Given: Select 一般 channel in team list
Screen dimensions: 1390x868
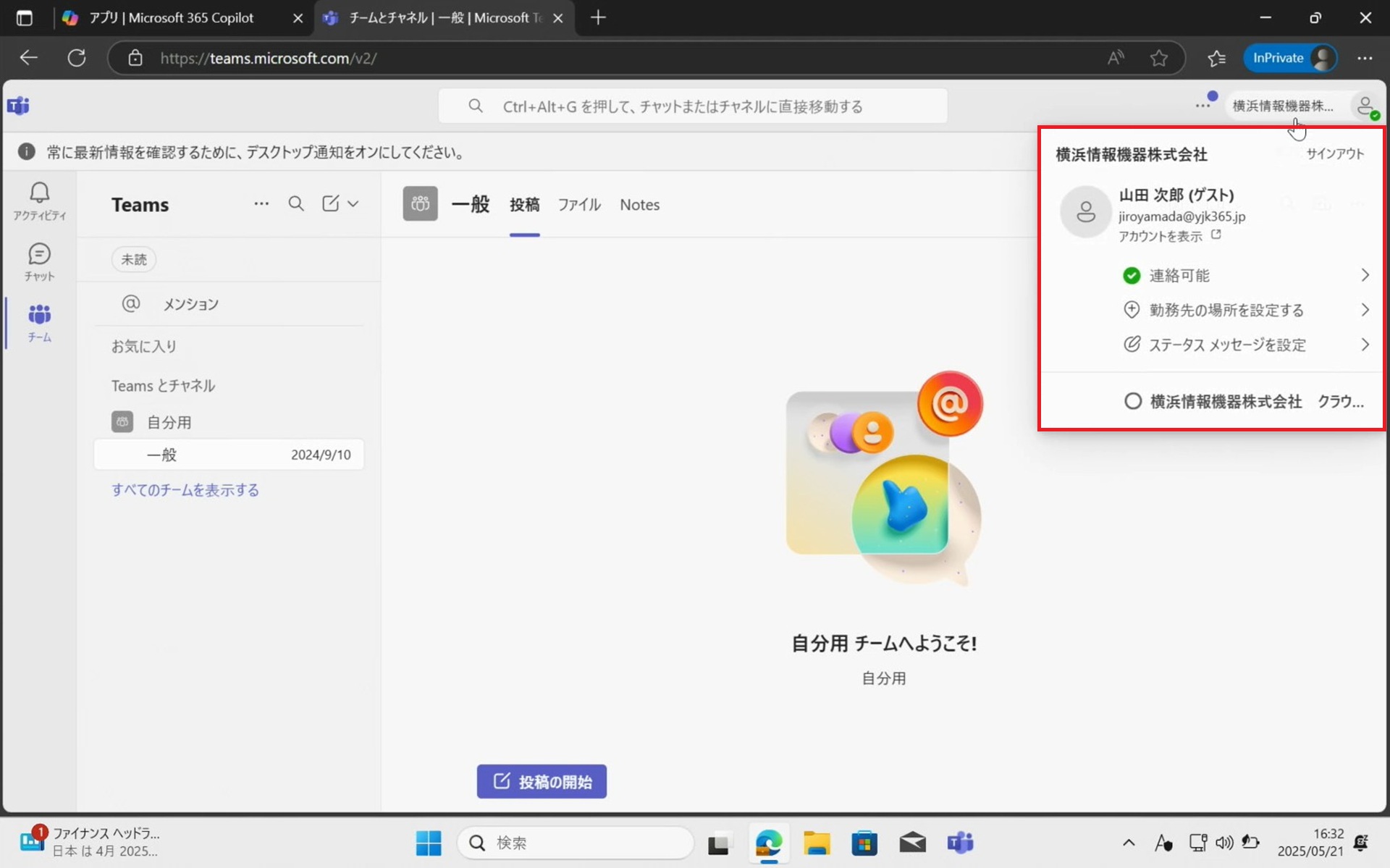Looking at the screenshot, I should (228, 455).
